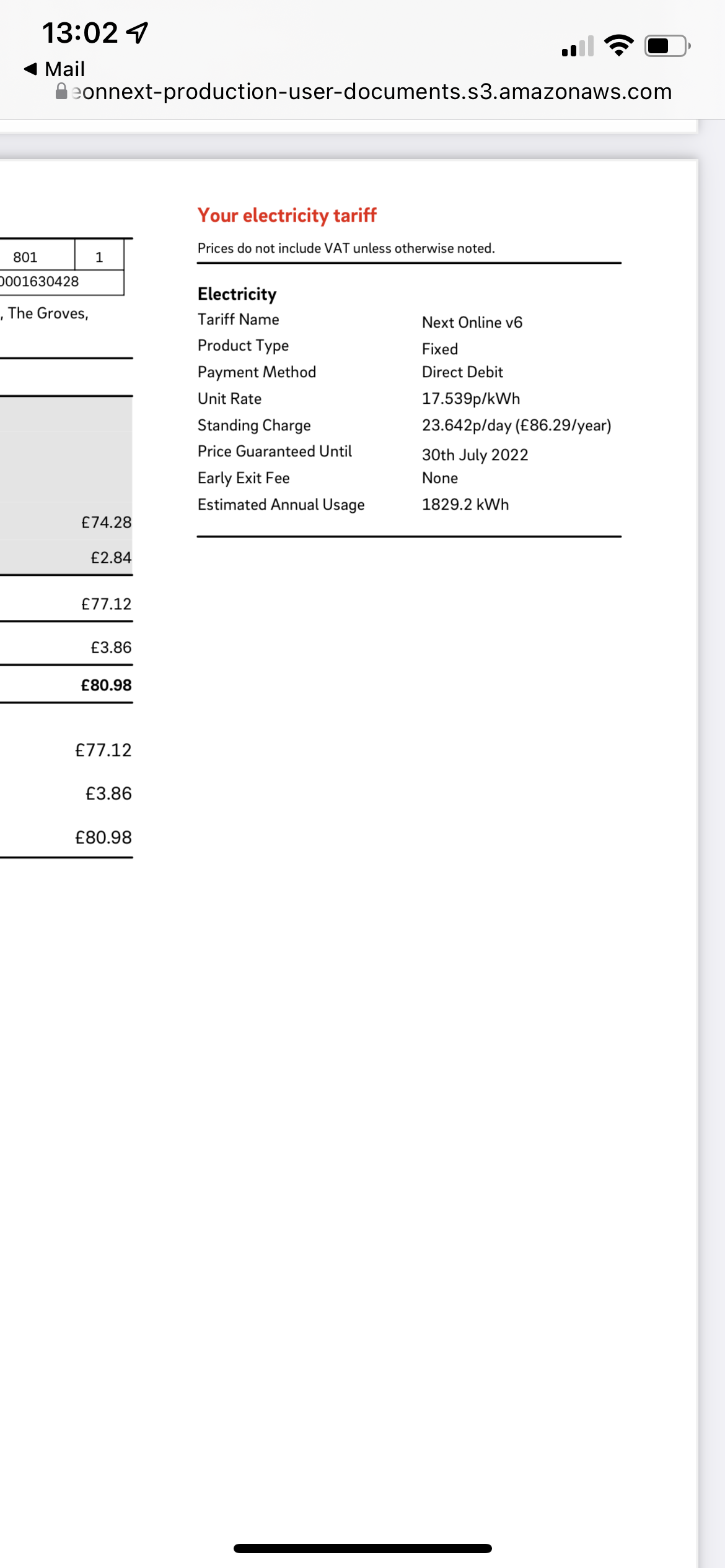This screenshot has height=1568, width=725.
Task: Tap the 1829.2 kWh annual usage value
Action: click(x=465, y=504)
